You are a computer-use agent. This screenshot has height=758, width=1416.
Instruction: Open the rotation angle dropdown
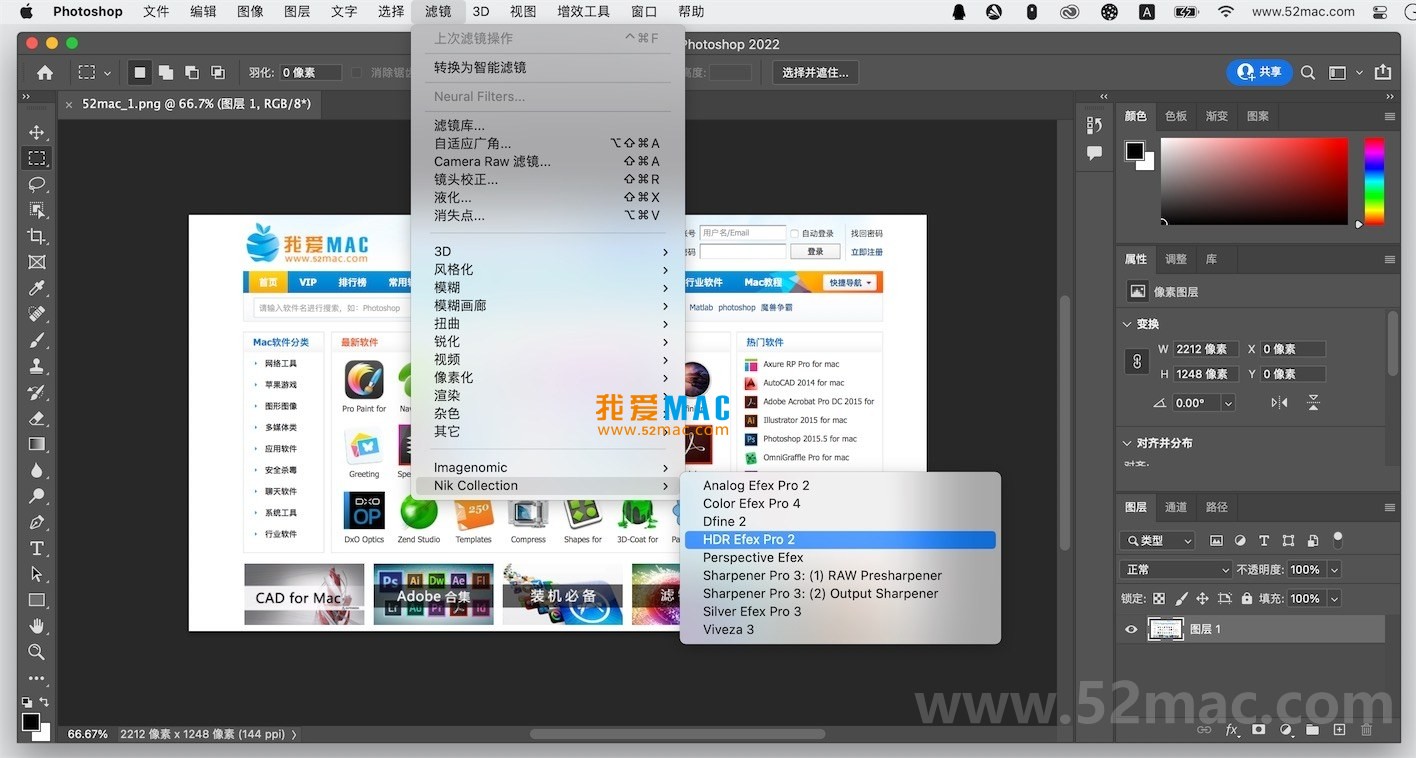click(1228, 403)
